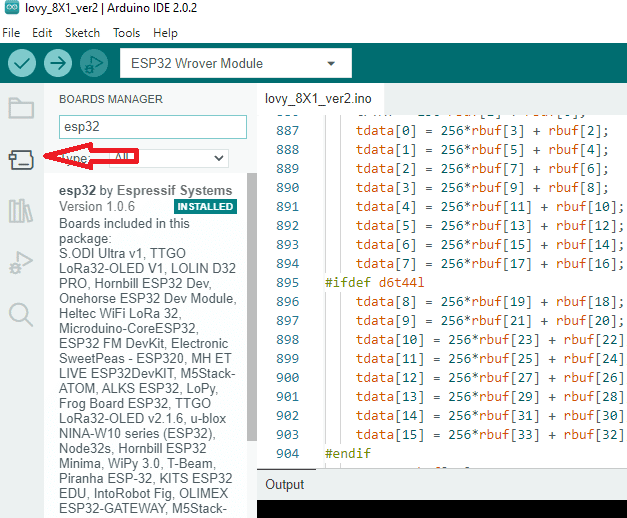Viewport: 627px width, 518px height.
Task: Click the '#endif' code line
Action: [x=348, y=453]
